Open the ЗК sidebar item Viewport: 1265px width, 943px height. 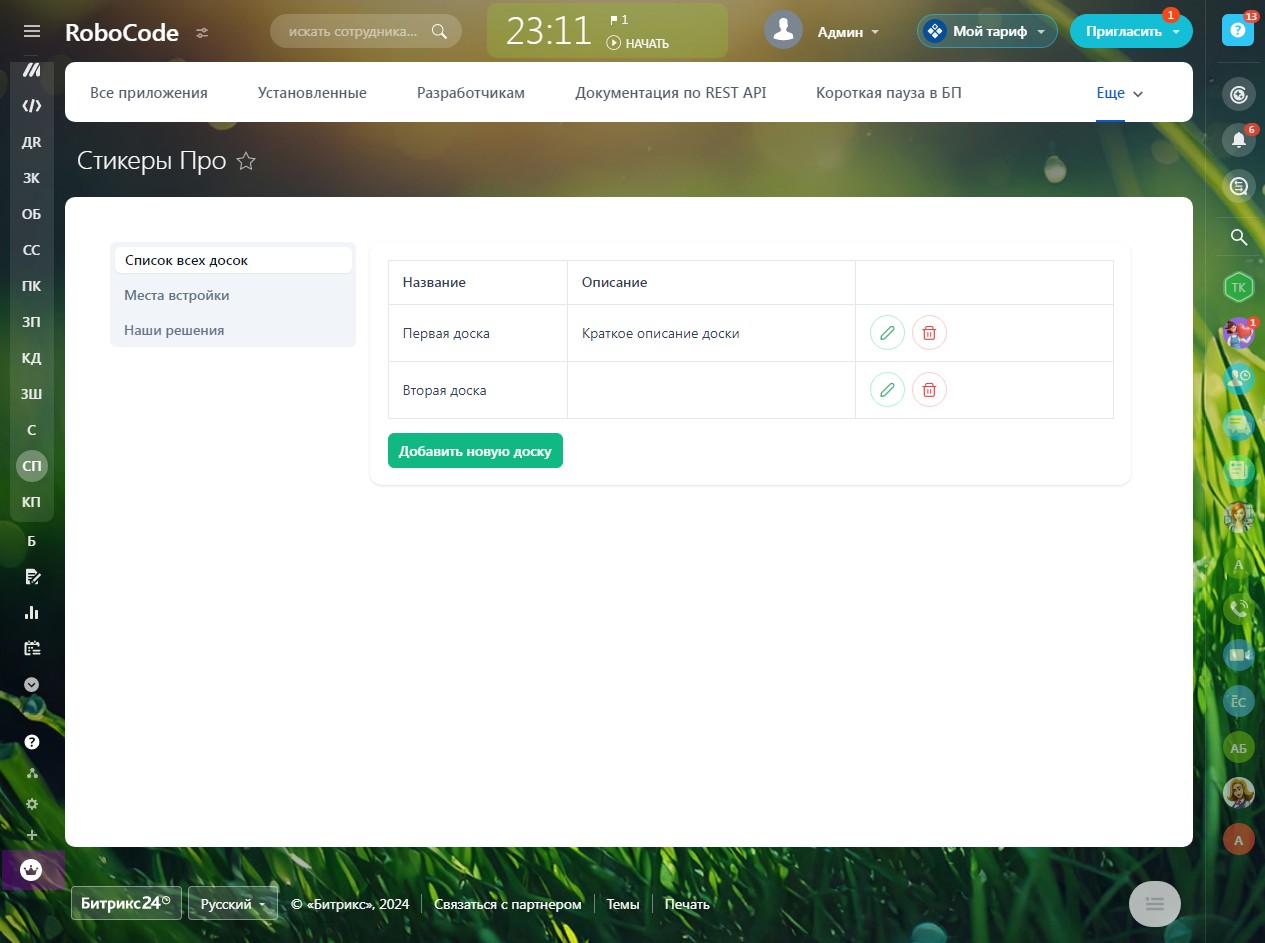[x=32, y=178]
